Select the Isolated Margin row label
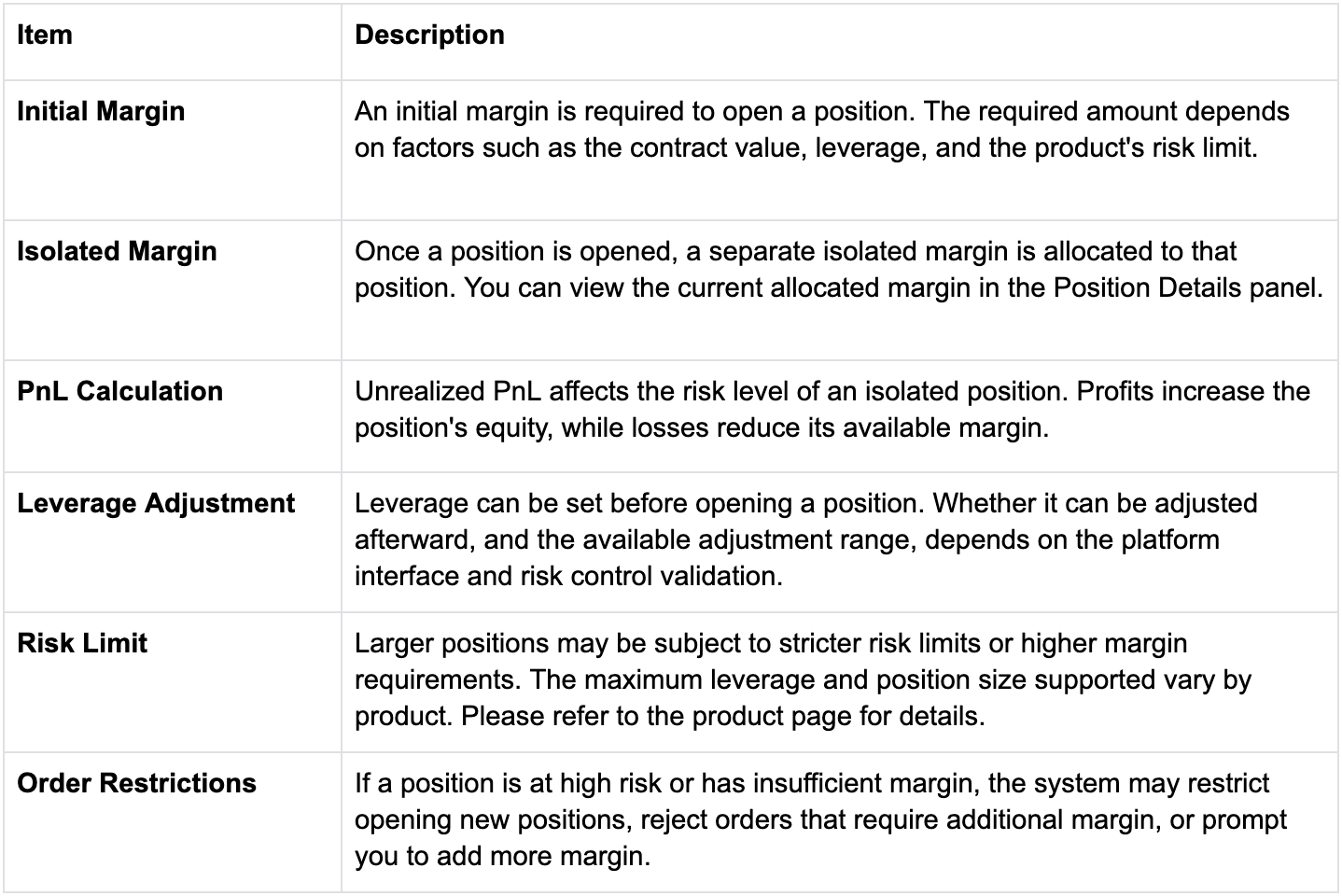Screen dimensions: 1342x896 pyautogui.click(x=117, y=252)
